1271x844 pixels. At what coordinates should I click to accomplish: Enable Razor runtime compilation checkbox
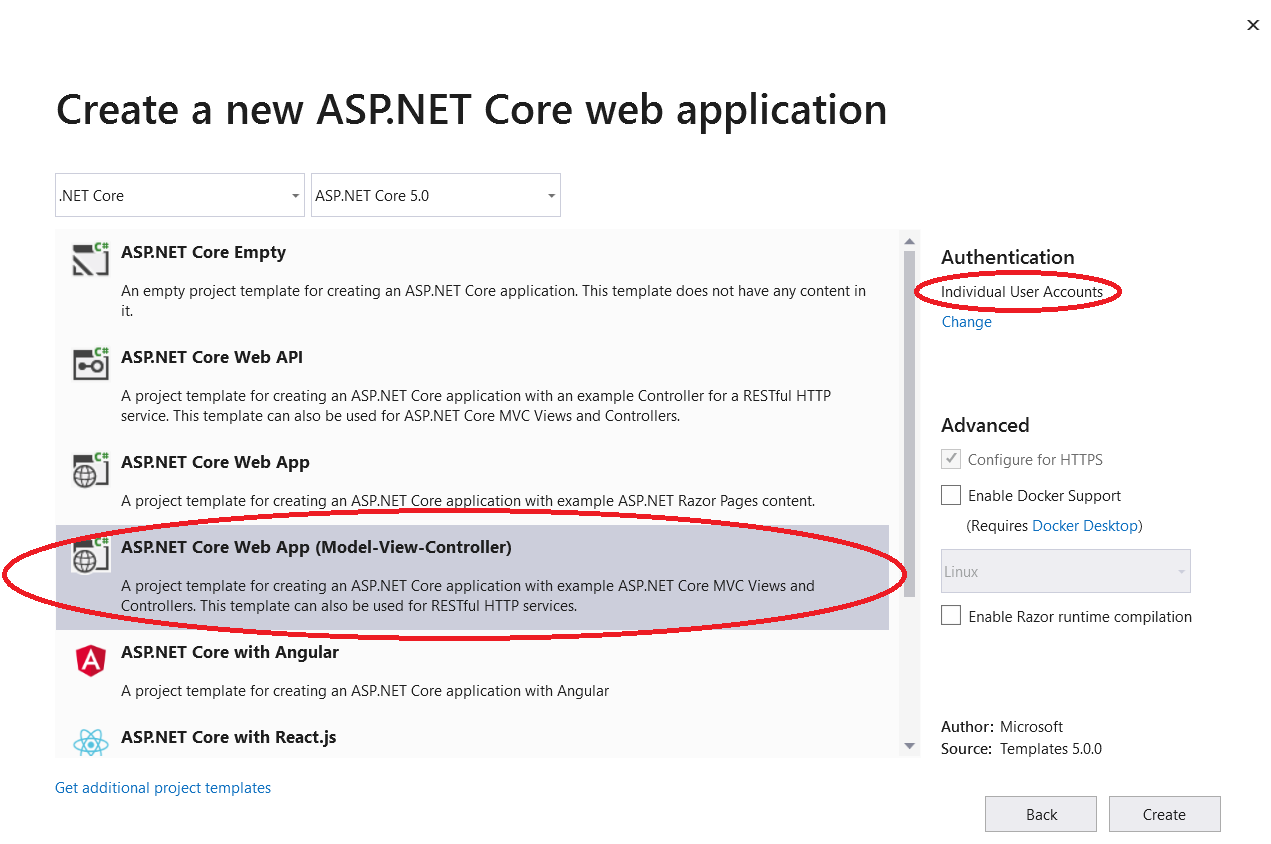(951, 616)
